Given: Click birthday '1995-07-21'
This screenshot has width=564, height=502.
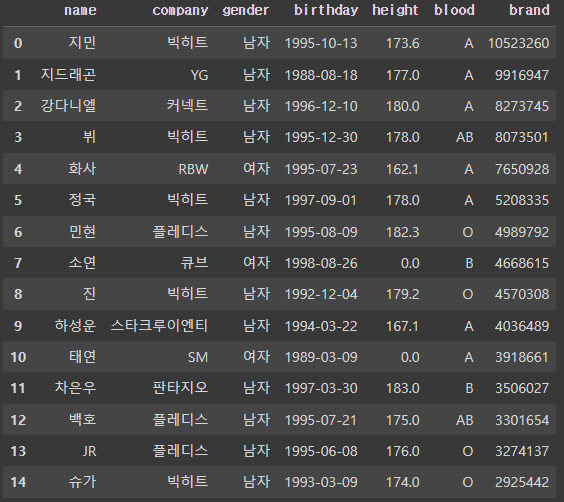Looking at the screenshot, I should (321, 420).
